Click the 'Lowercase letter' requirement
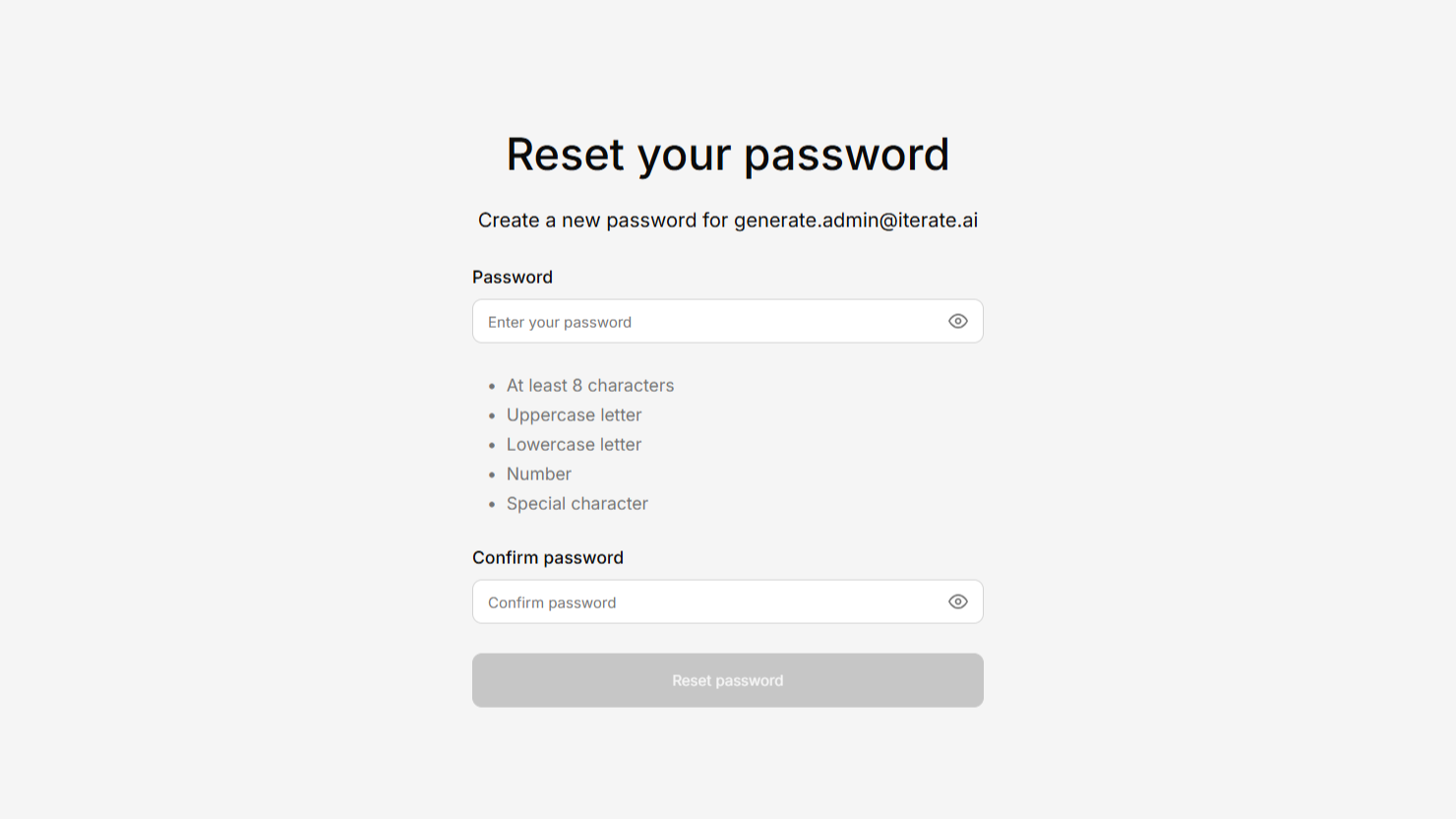 pos(574,445)
